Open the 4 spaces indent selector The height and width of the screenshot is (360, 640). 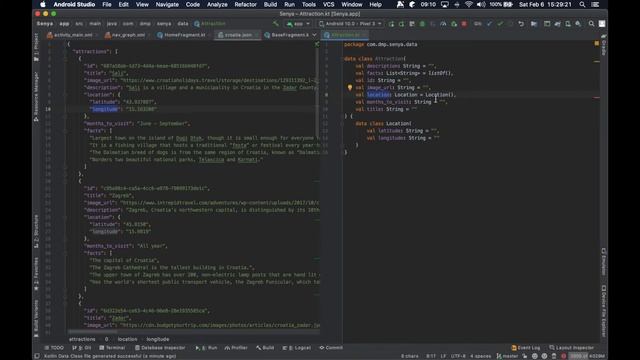[480, 356]
